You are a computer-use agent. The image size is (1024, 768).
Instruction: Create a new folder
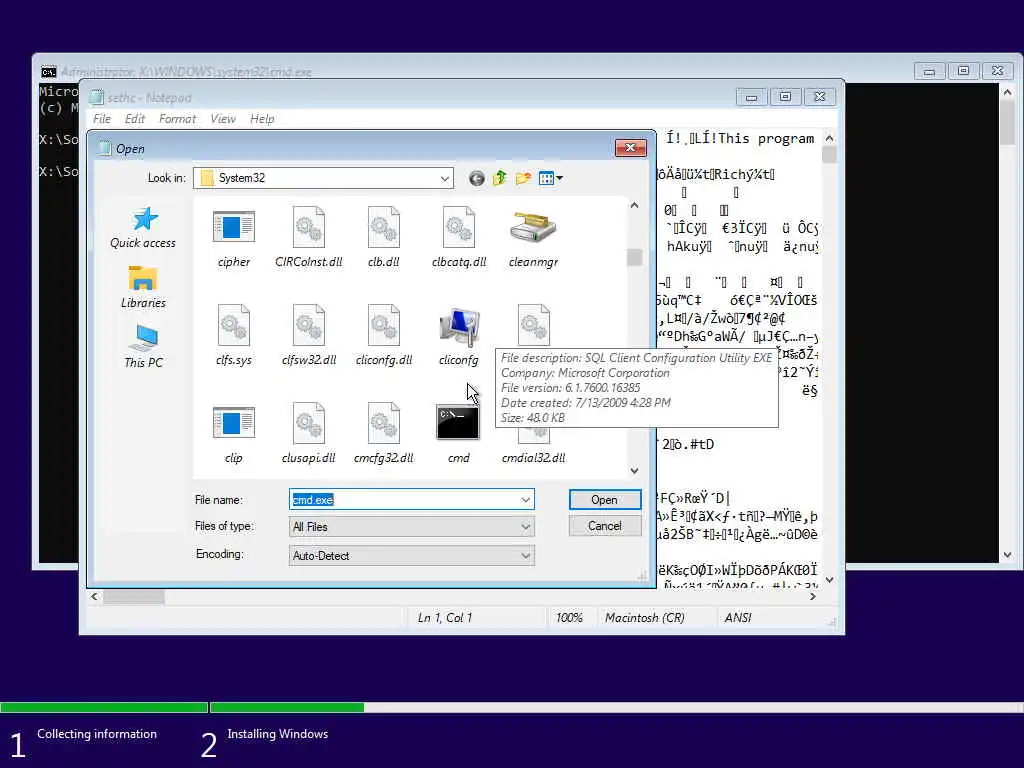point(523,178)
